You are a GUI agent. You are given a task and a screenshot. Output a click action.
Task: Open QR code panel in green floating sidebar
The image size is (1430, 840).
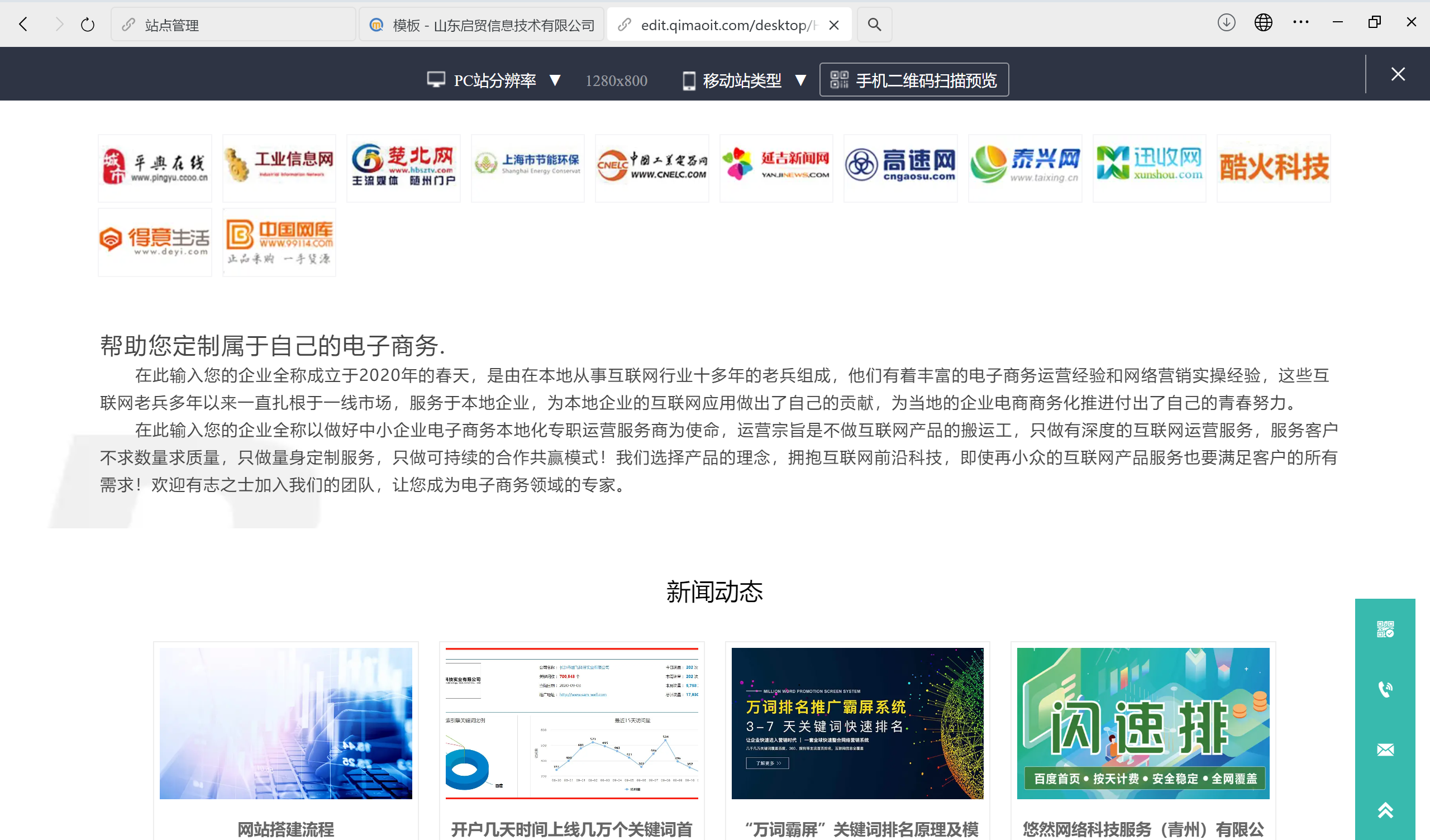(1385, 627)
